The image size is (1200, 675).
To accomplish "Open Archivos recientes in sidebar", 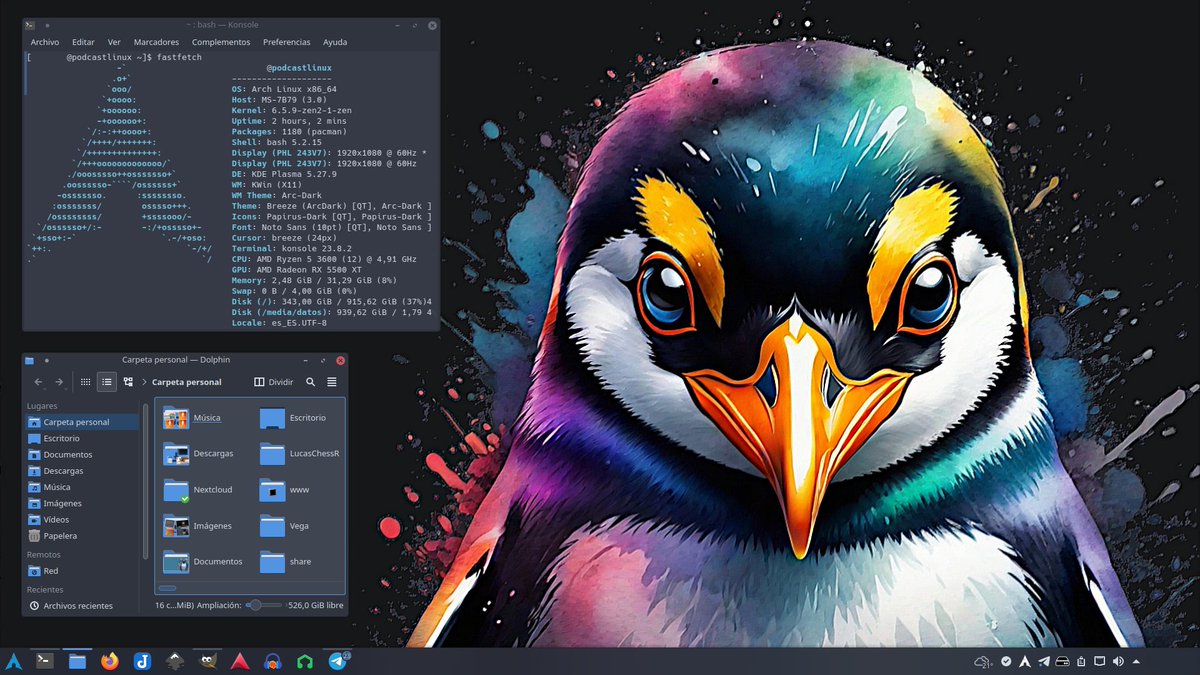I will (83, 606).
